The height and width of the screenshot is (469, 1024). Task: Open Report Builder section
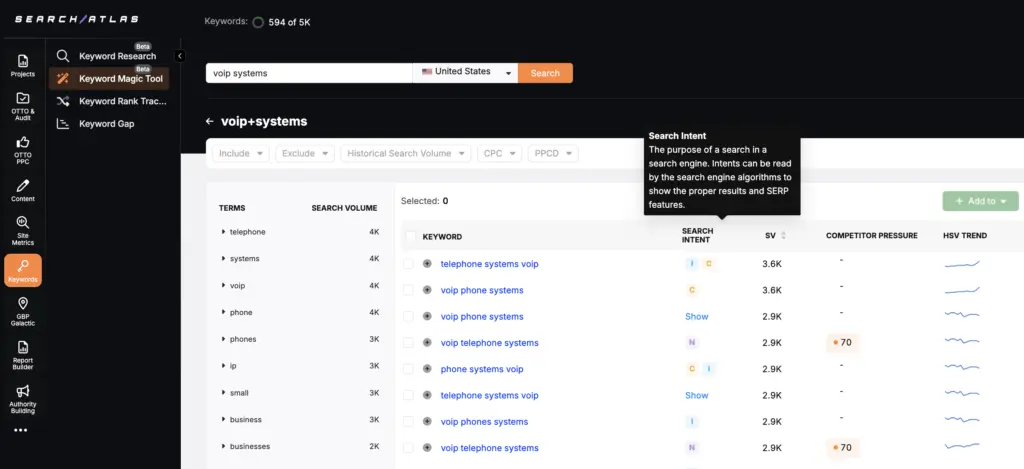click(x=22, y=355)
